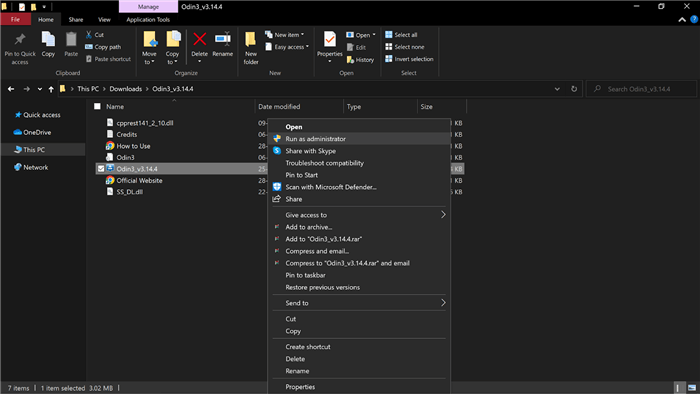
Task: Click Select none in ribbon
Action: [x=404, y=47]
